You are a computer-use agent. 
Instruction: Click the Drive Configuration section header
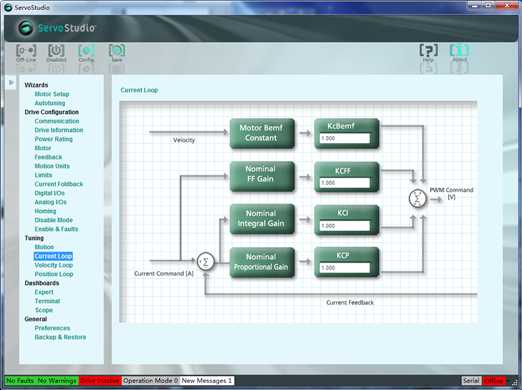(x=51, y=112)
